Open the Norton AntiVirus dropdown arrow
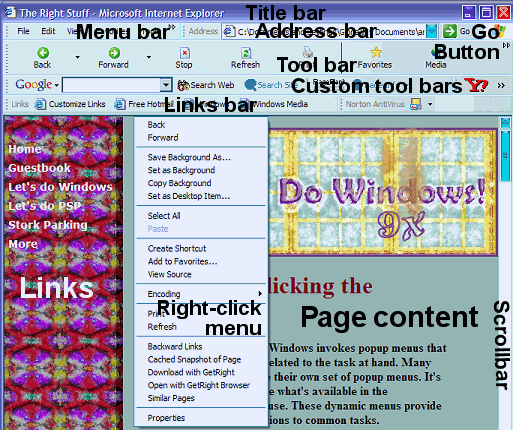This screenshot has width=513, height=430. pos(430,104)
